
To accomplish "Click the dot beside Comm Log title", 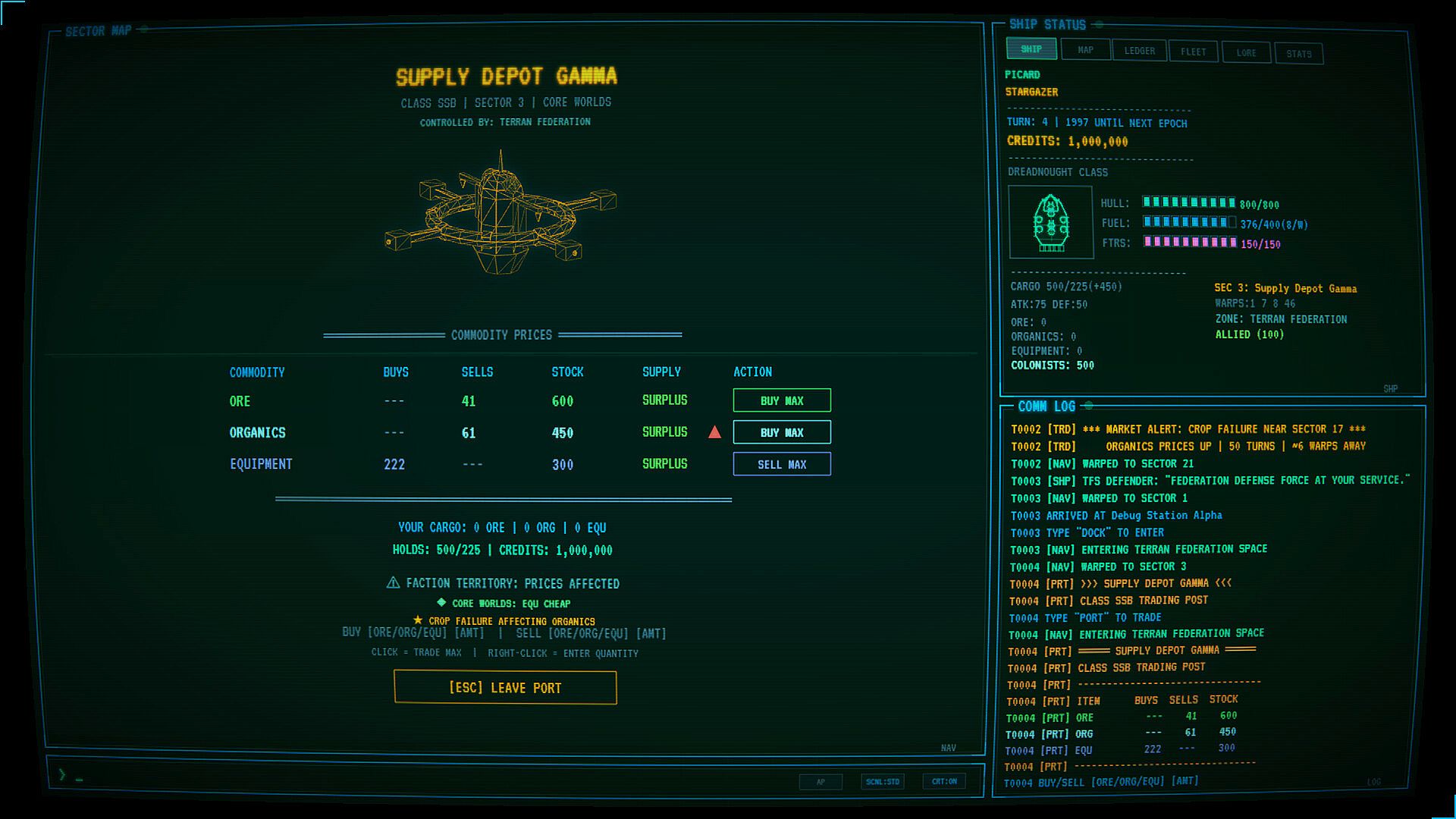I will [x=1088, y=406].
